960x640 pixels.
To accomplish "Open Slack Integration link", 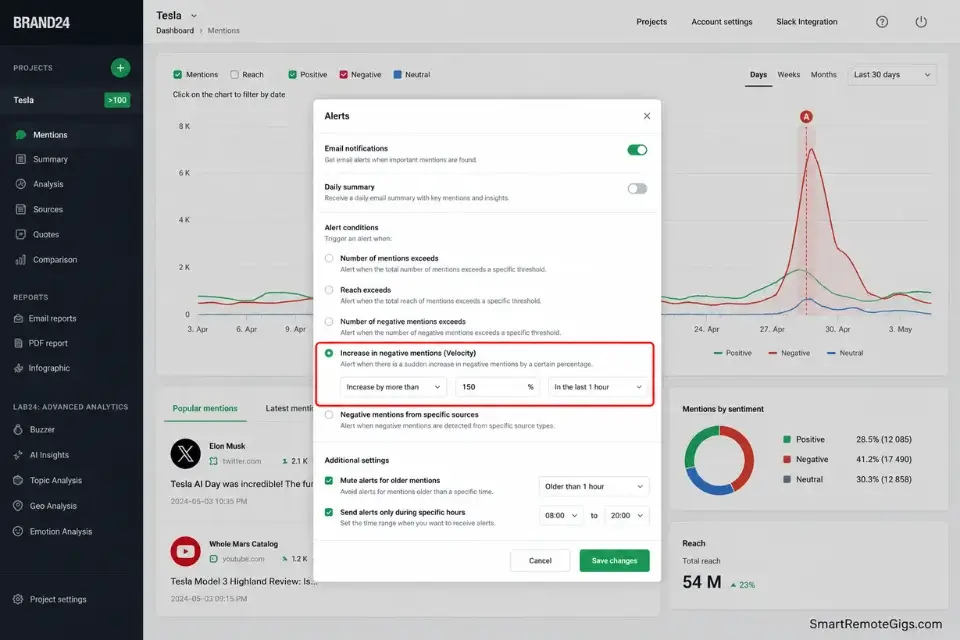I will [x=807, y=22].
